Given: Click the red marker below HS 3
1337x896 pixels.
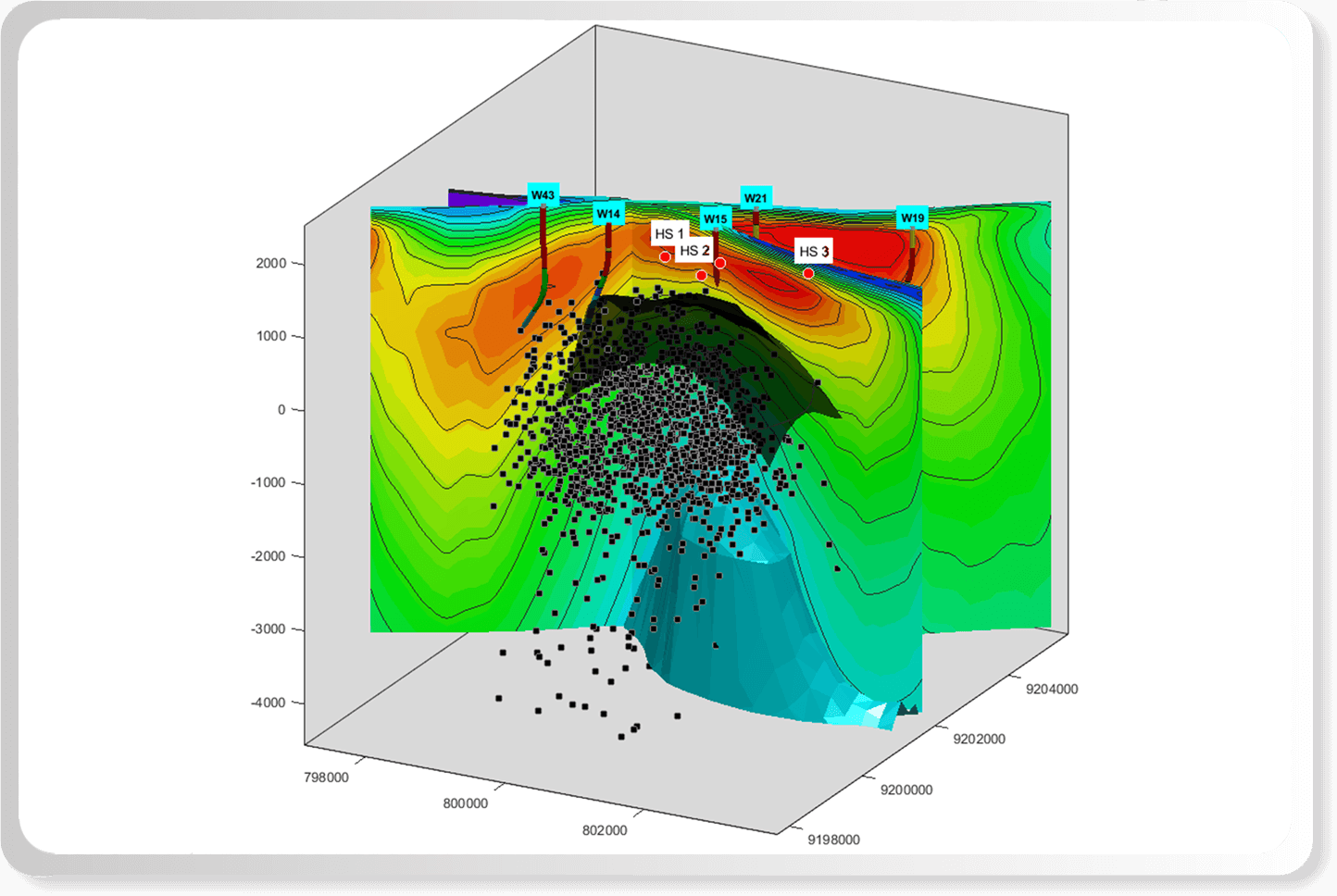Looking at the screenshot, I should pyautogui.click(x=808, y=274).
